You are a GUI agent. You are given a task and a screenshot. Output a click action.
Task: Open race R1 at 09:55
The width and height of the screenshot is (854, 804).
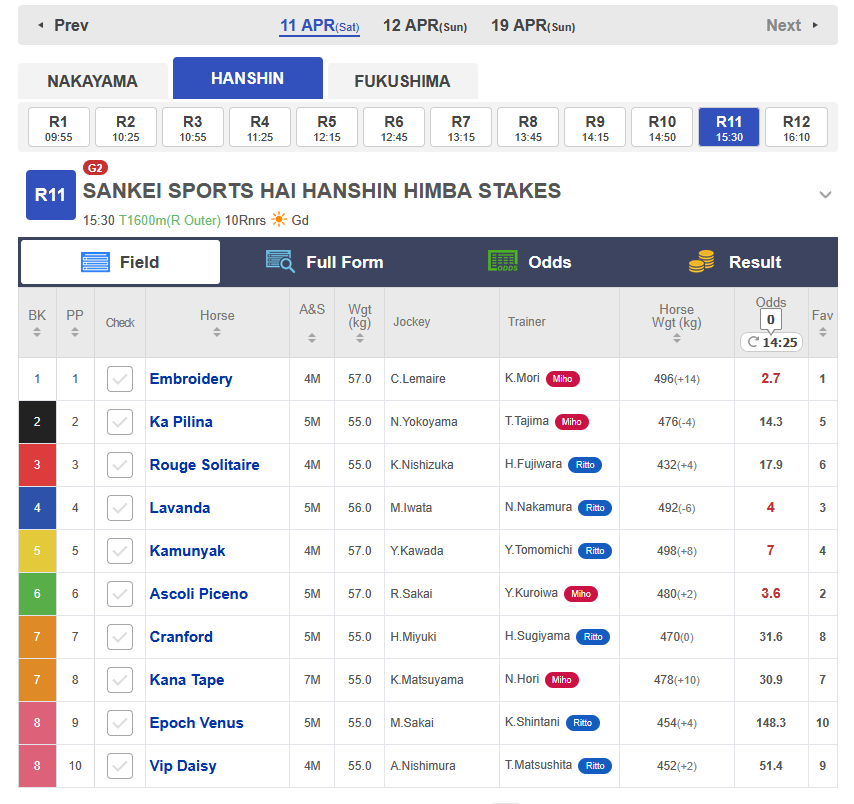[x=58, y=127]
